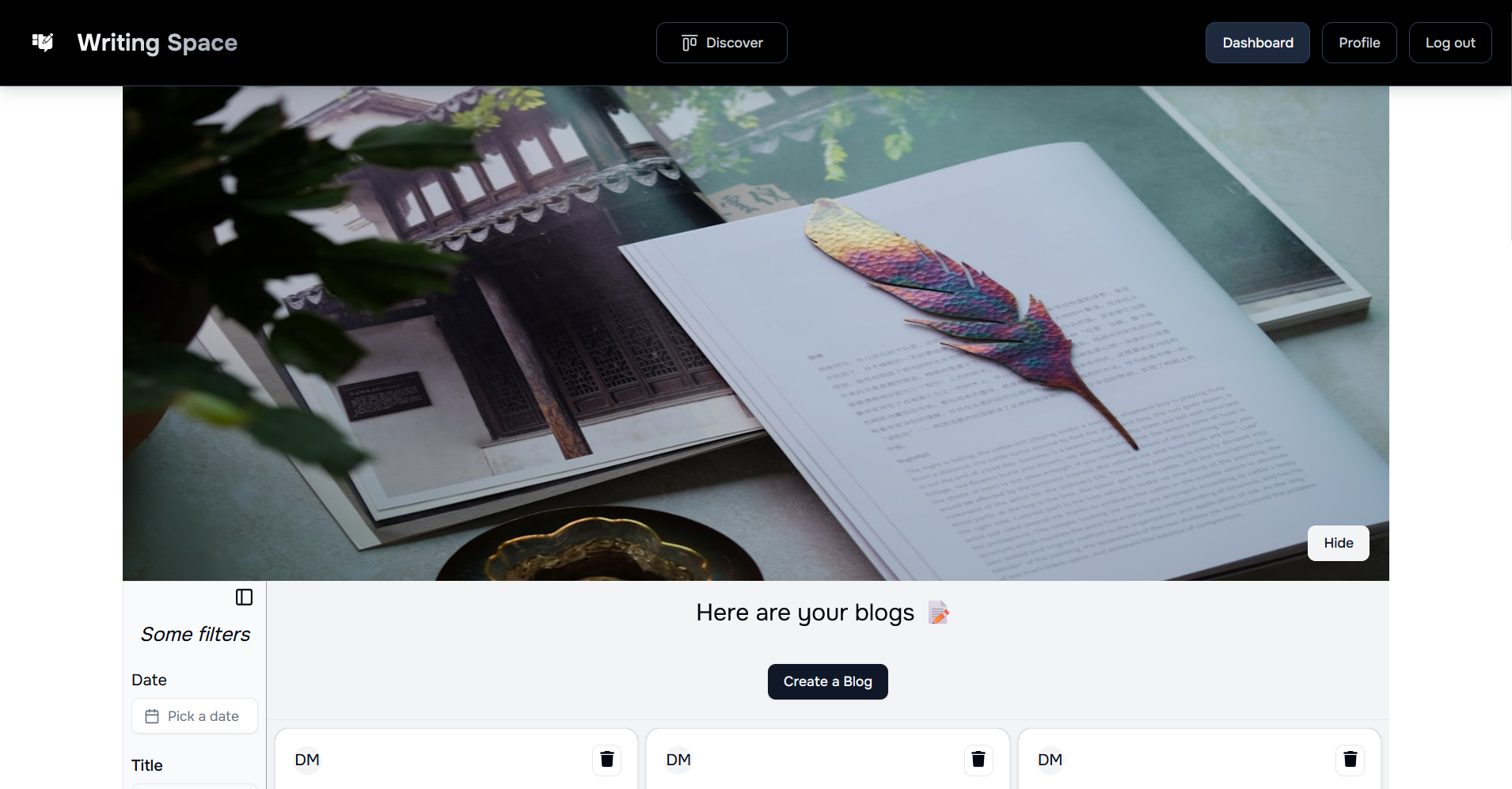Image resolution: width=1512 pixels, height=789 pixels.
Task: Open the Profile page
Action: pyautogui.click(x=1359, y=43)
